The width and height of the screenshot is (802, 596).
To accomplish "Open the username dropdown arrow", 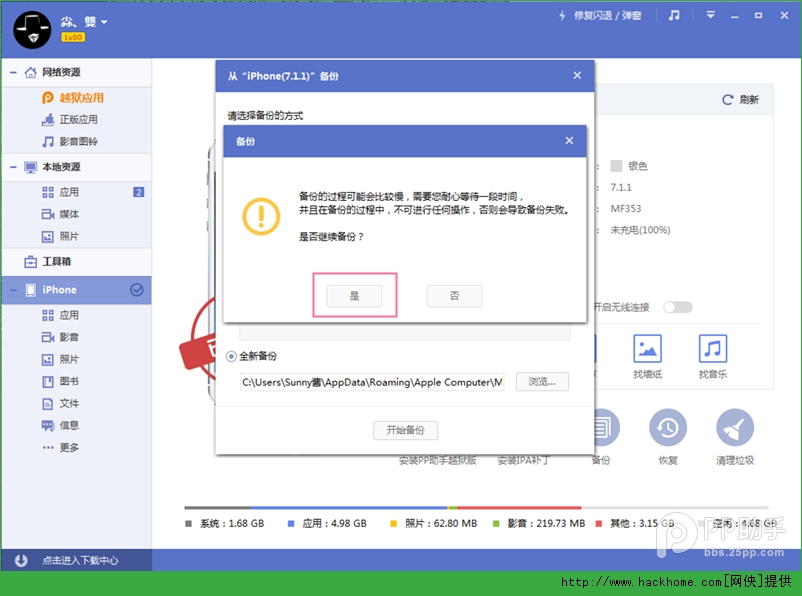I will (x=104, y=22).
